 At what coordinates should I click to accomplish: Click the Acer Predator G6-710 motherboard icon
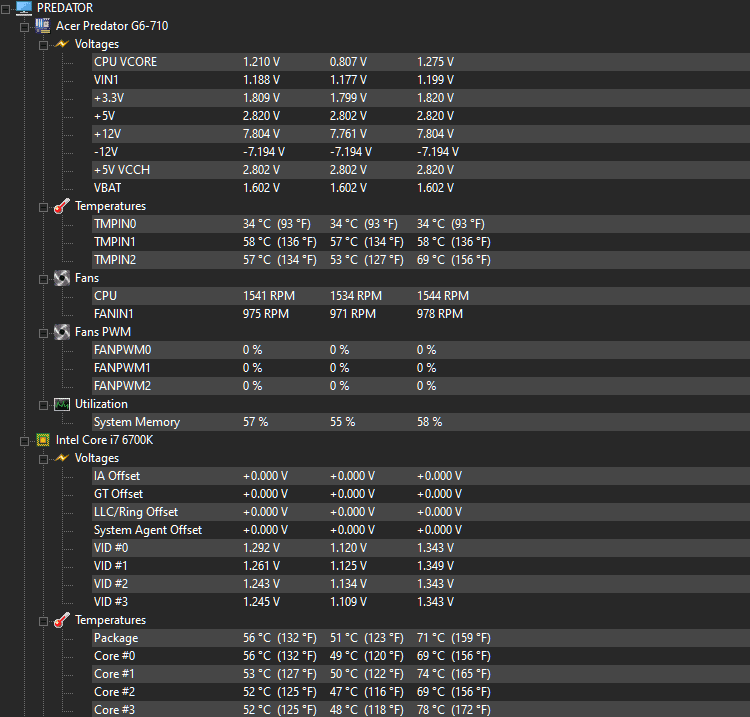point(43,26)
